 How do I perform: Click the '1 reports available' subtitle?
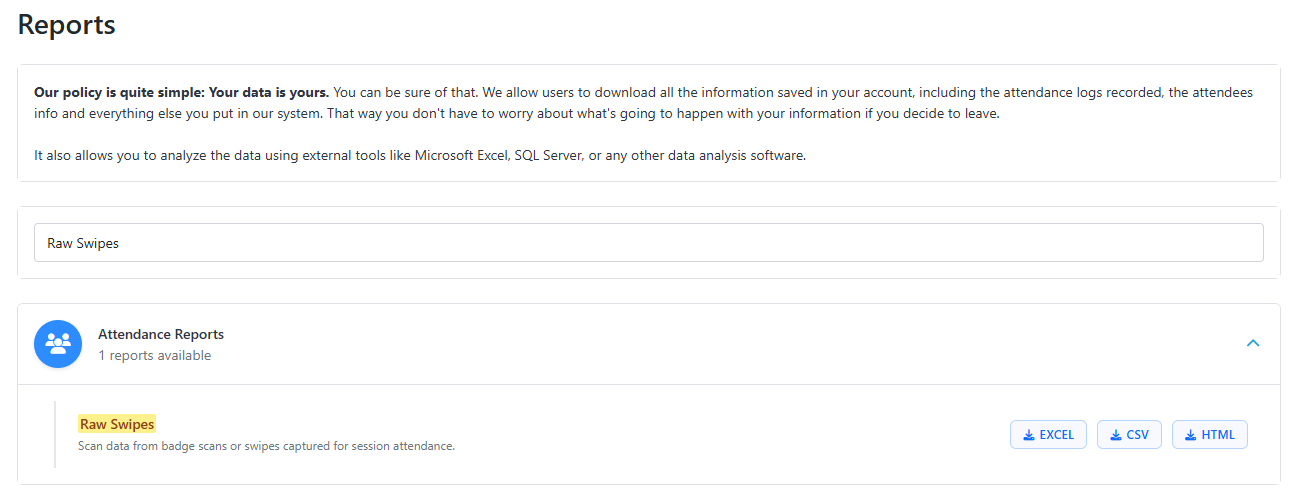[x=155, y=355]
